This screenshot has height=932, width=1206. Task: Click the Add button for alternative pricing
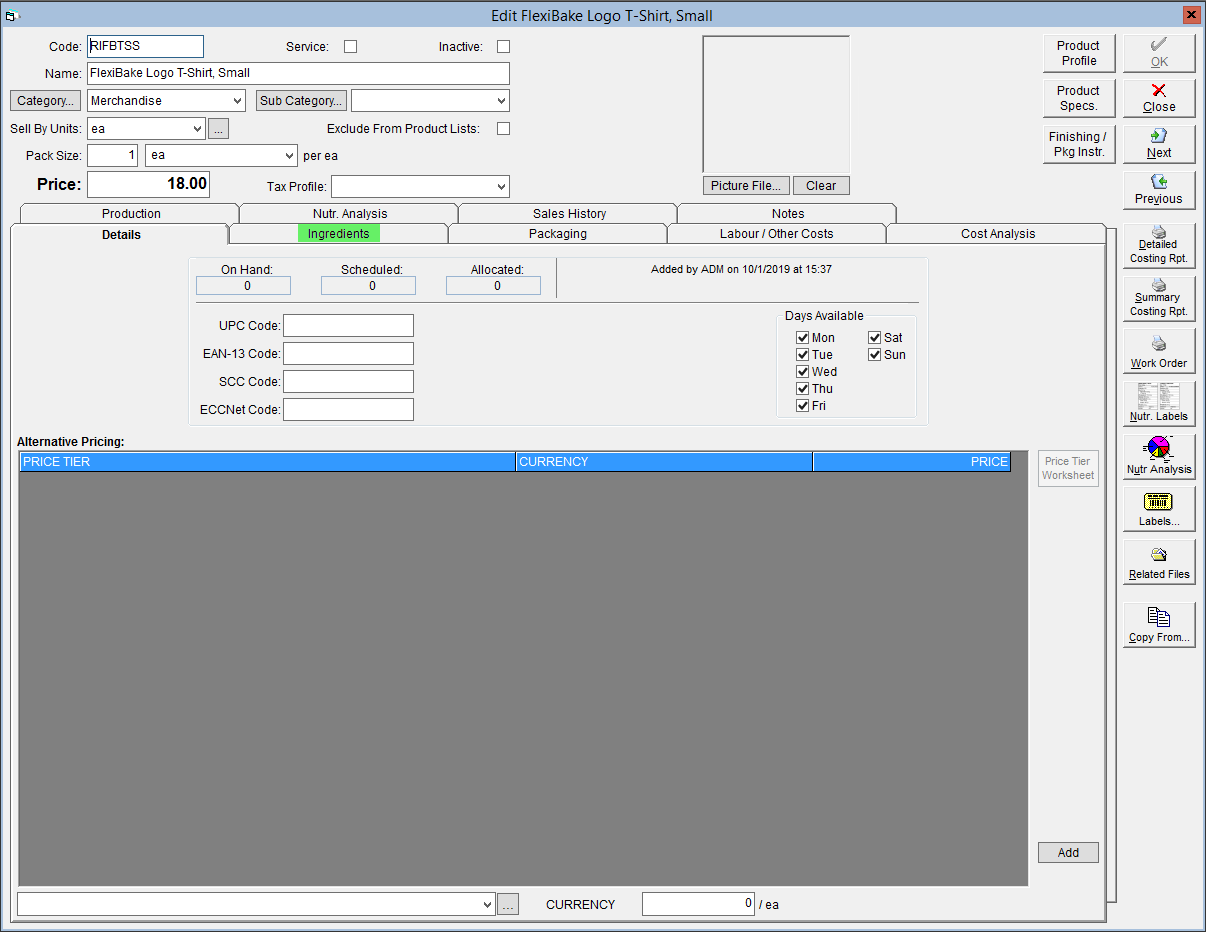pyautogui.click(x=1068, y=853)
